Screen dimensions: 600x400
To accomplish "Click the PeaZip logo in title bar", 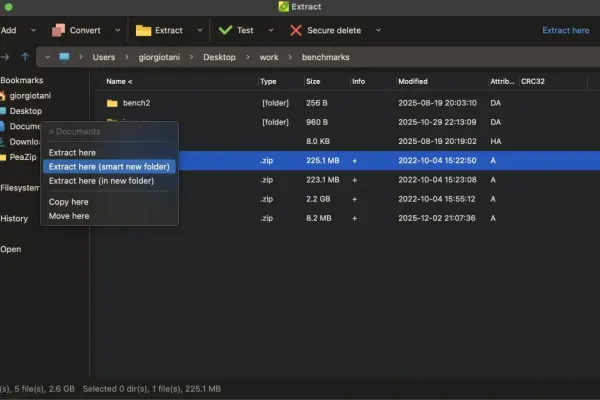I will pyautogui.click(x=284, y=7).
